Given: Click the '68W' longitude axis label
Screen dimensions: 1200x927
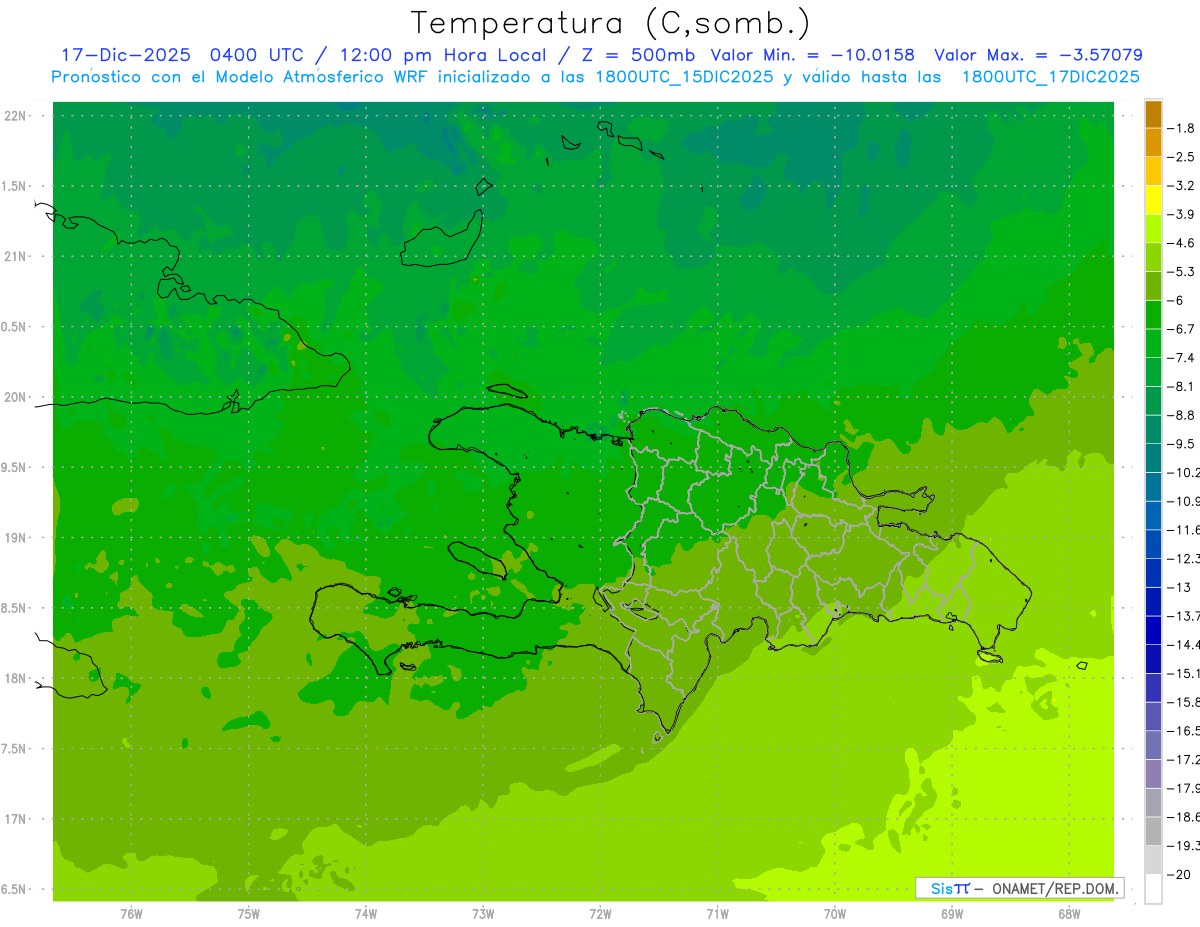Looking at the screenshot, I should click(x=1069, y=914).
